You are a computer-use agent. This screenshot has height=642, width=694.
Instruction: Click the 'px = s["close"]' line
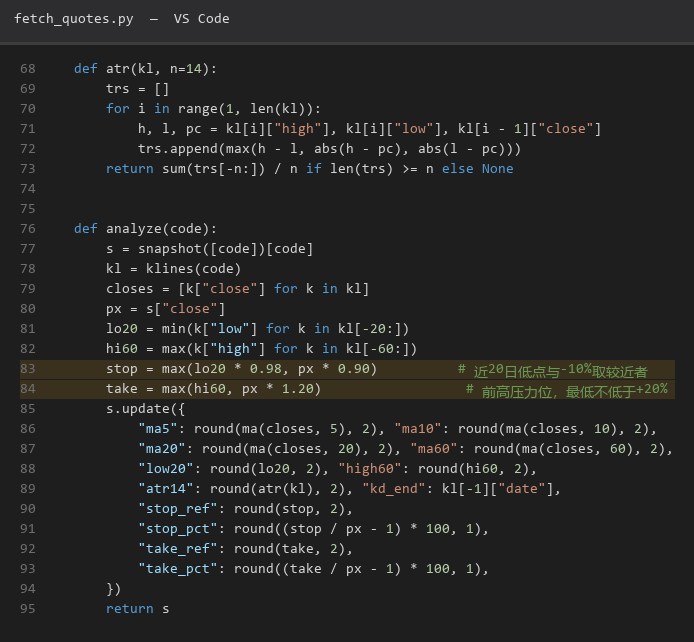click(x=166, y=308)
